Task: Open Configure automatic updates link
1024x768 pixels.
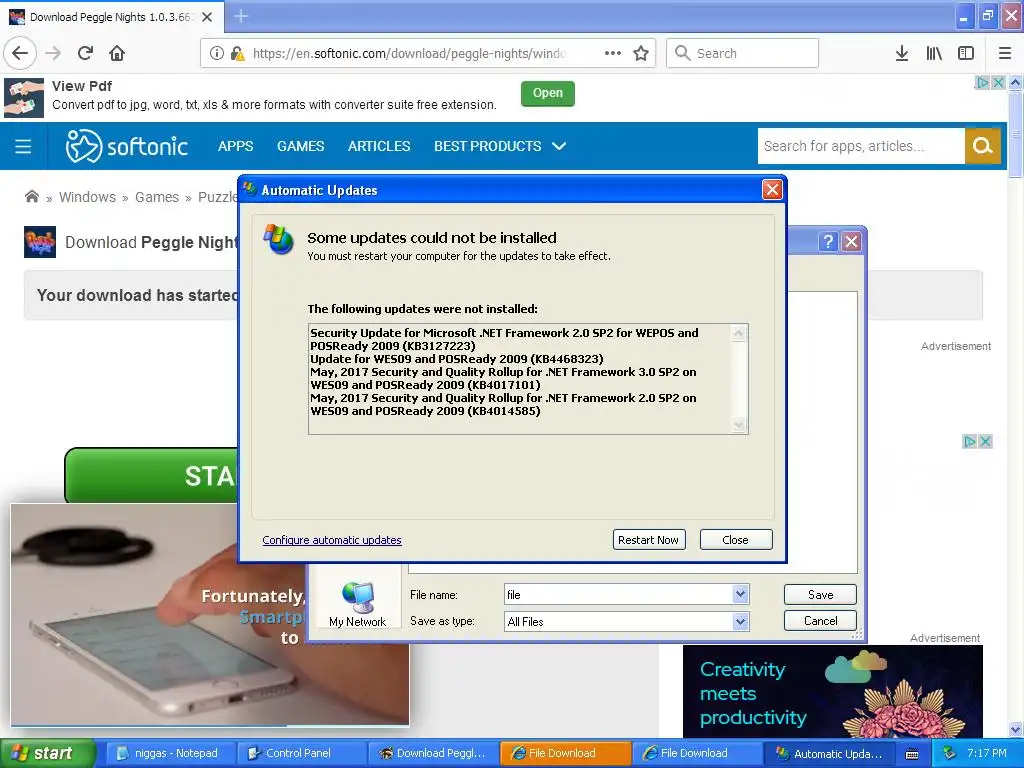Action: 332,540
